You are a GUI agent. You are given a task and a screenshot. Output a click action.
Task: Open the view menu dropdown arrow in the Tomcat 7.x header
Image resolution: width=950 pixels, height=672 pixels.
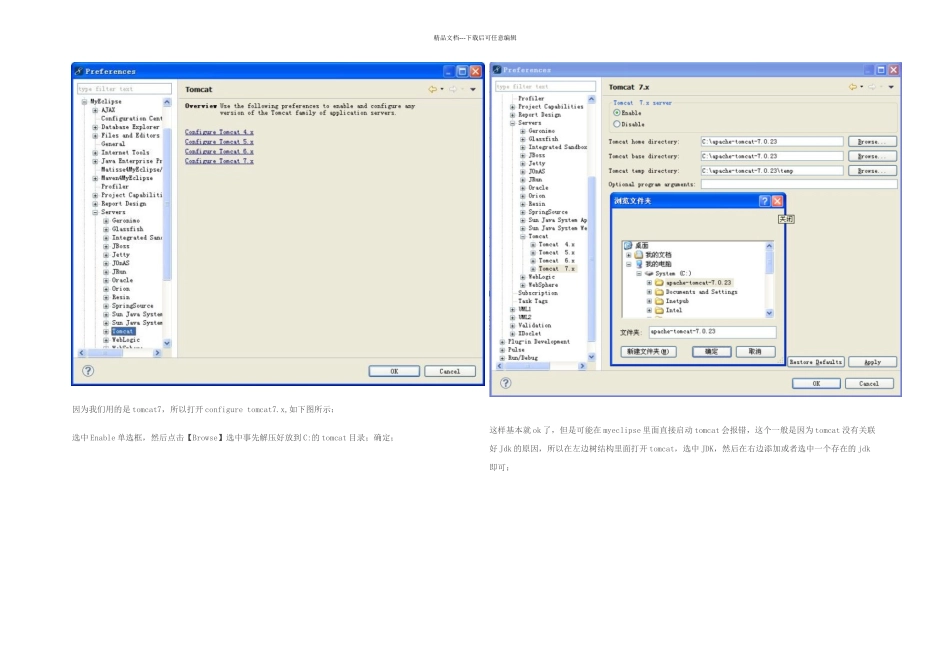point(892,88)
